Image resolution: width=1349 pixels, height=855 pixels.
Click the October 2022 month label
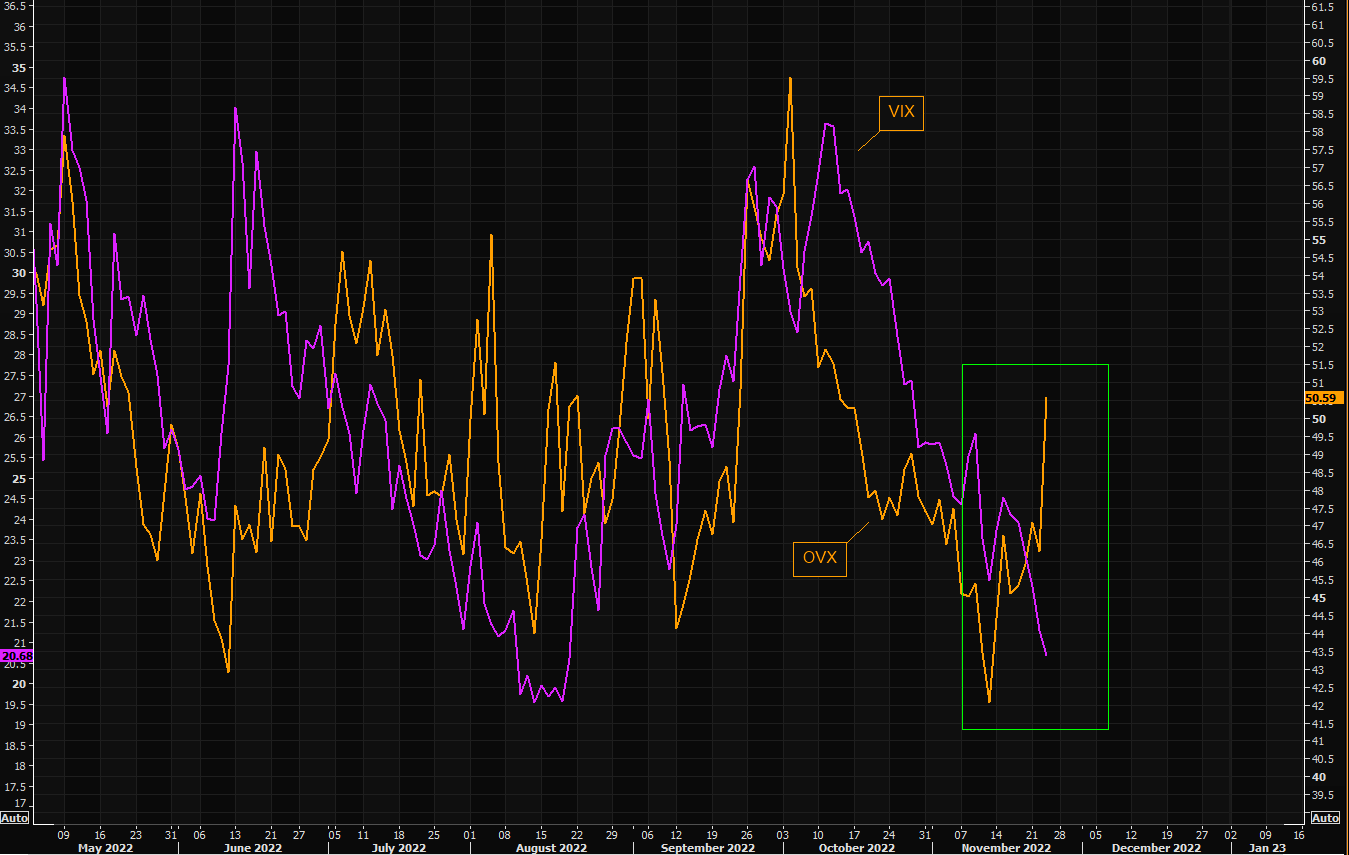pos(857,847)
